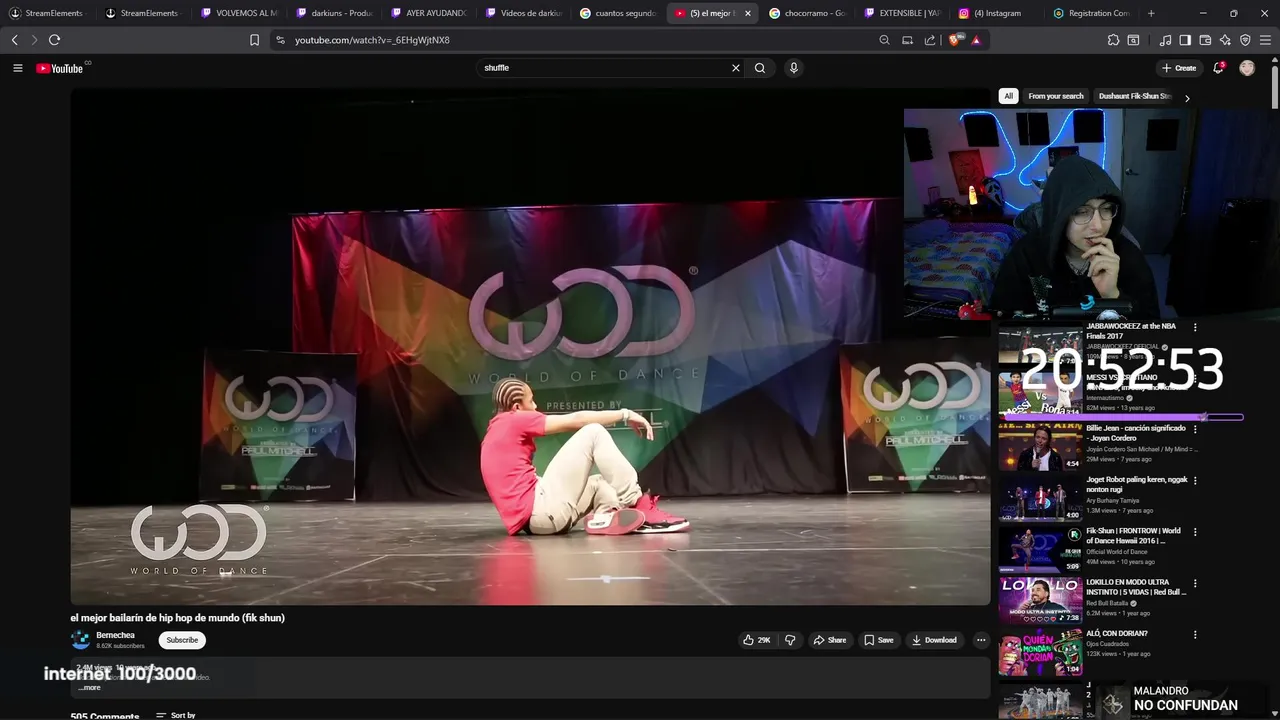Screen dimensions: 1280x720
Task: Download the video
Action: coord(934,640)
